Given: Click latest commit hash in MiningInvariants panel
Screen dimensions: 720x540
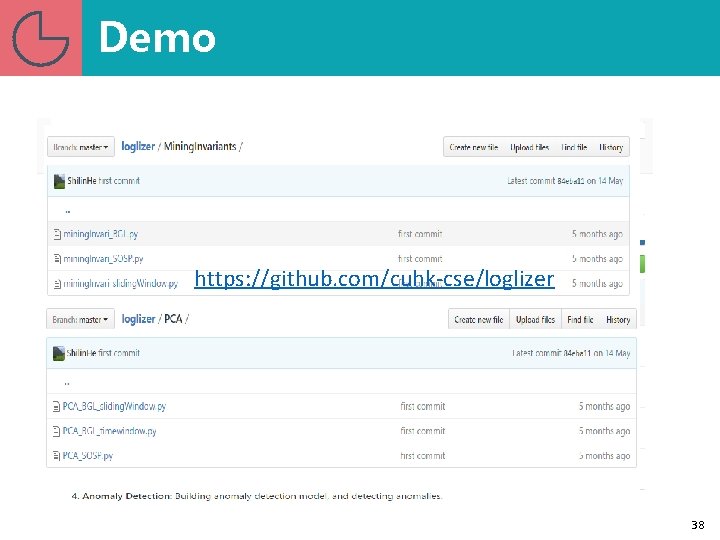Looking at the screenshot, I should (x=571, y=181).
